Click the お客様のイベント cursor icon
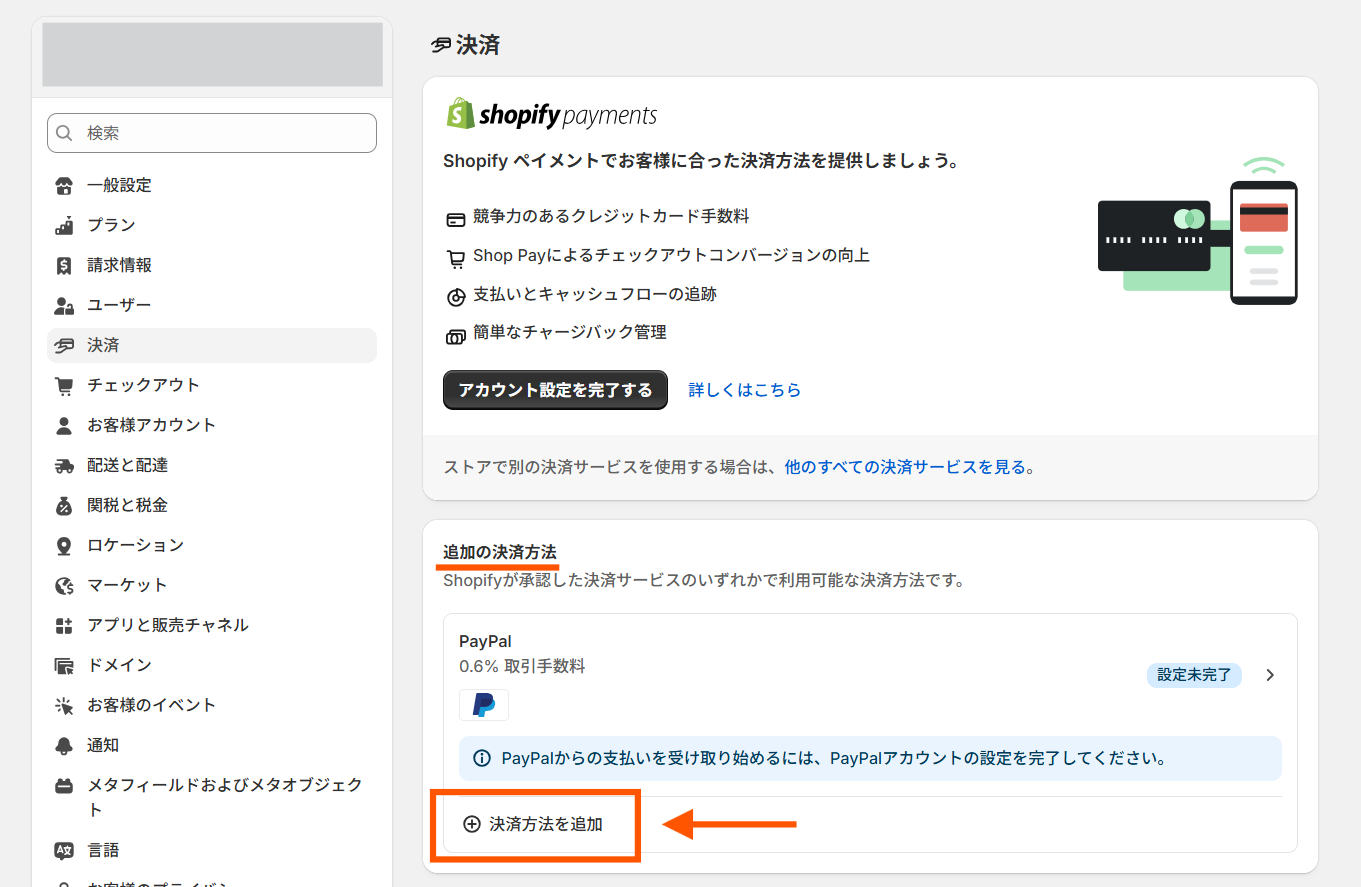 click(x=64, y=705)
